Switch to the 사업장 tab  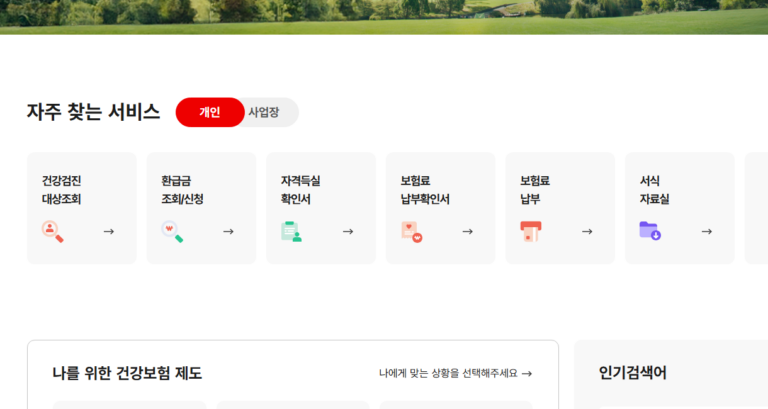tap(264, 112)
